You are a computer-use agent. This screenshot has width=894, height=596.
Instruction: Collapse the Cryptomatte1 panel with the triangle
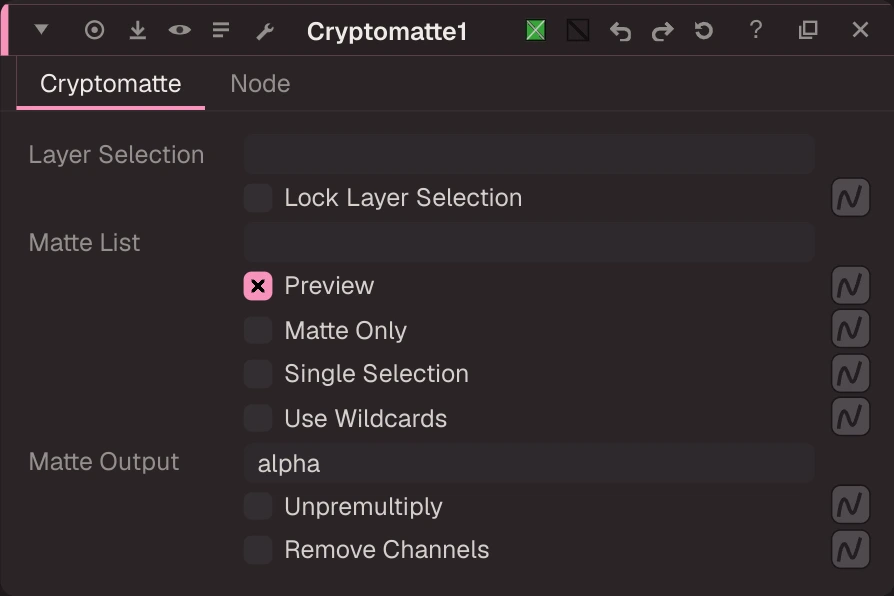pos(41,29)
